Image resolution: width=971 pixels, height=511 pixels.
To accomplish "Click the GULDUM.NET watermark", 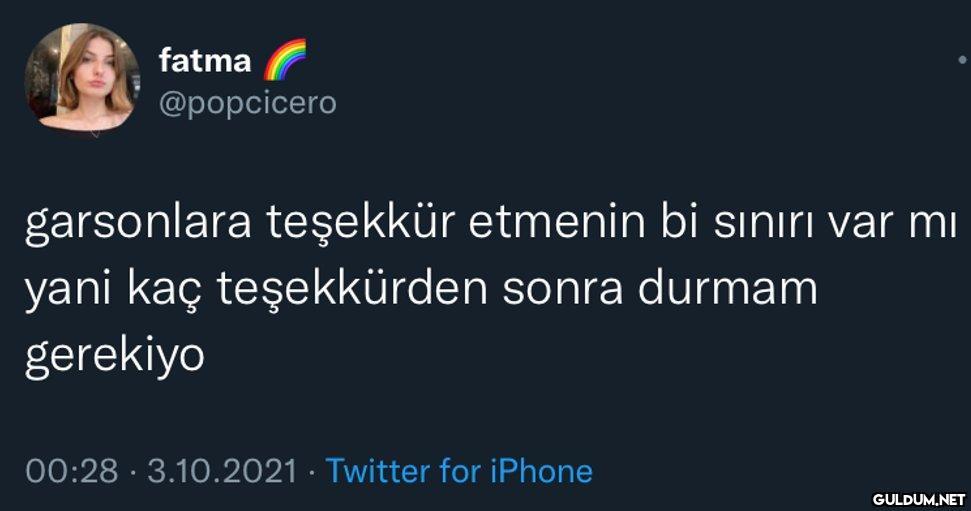I will [x=918, y=498].
